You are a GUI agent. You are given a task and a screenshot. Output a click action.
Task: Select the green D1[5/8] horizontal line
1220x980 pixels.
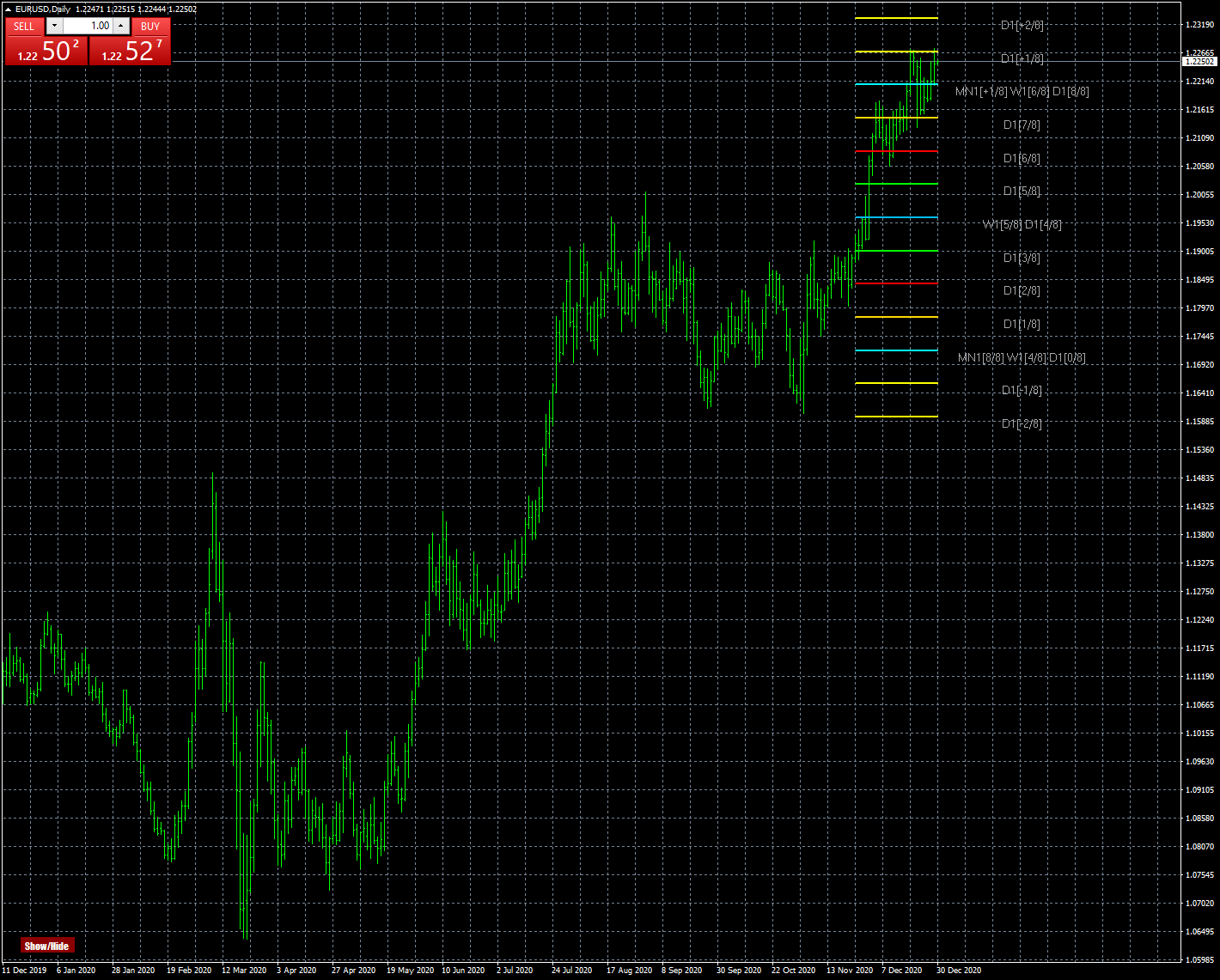coord(896,184)
